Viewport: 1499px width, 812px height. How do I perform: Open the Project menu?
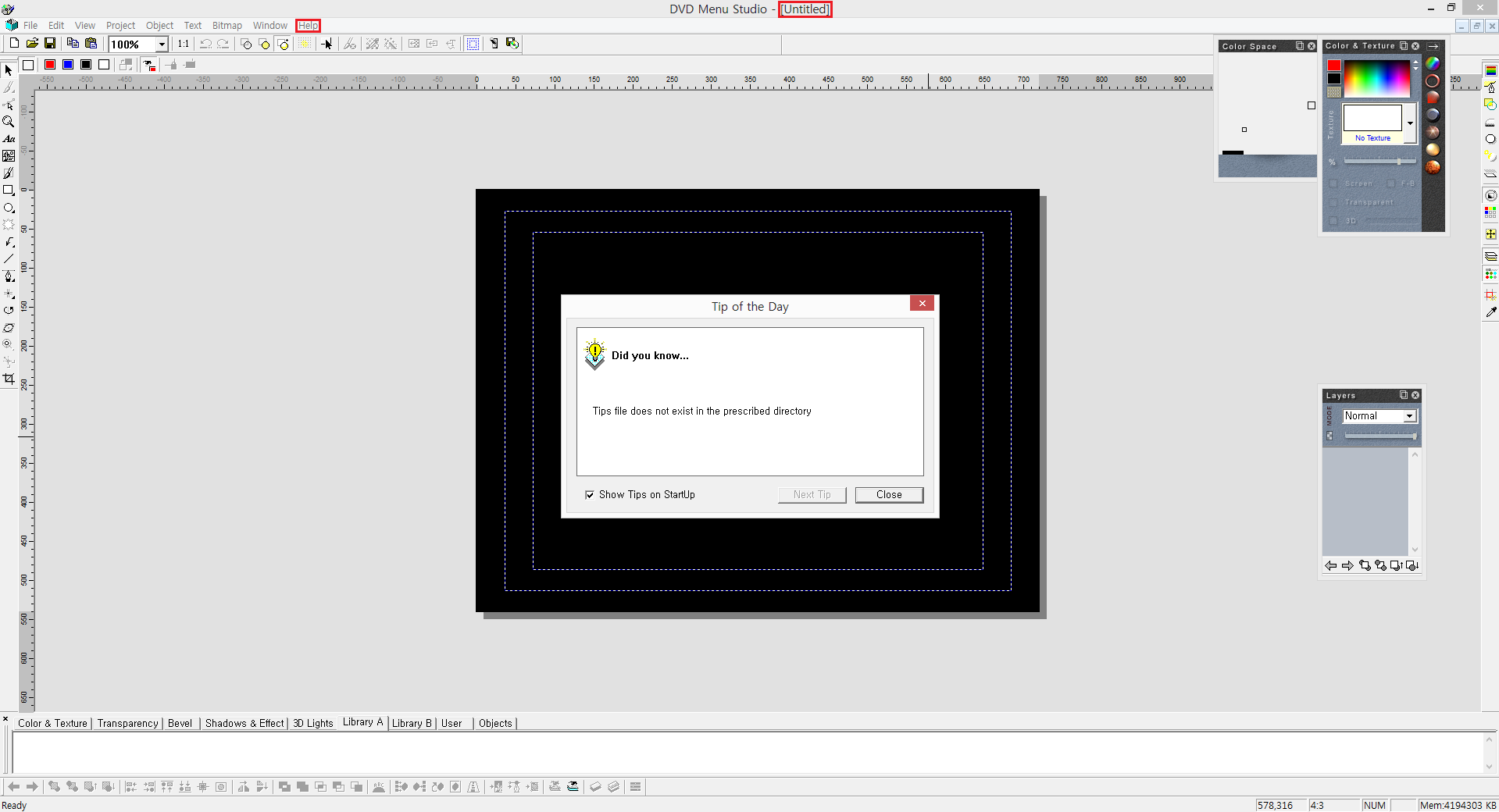[x=120, y=26]
